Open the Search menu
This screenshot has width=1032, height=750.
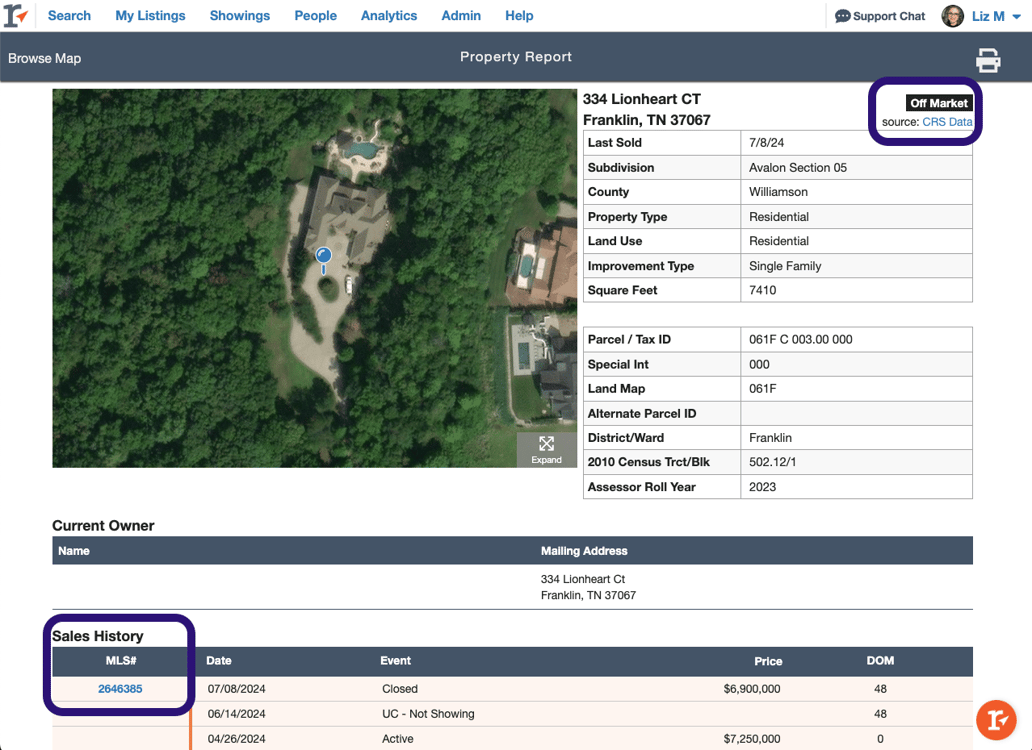coord(69,16)
